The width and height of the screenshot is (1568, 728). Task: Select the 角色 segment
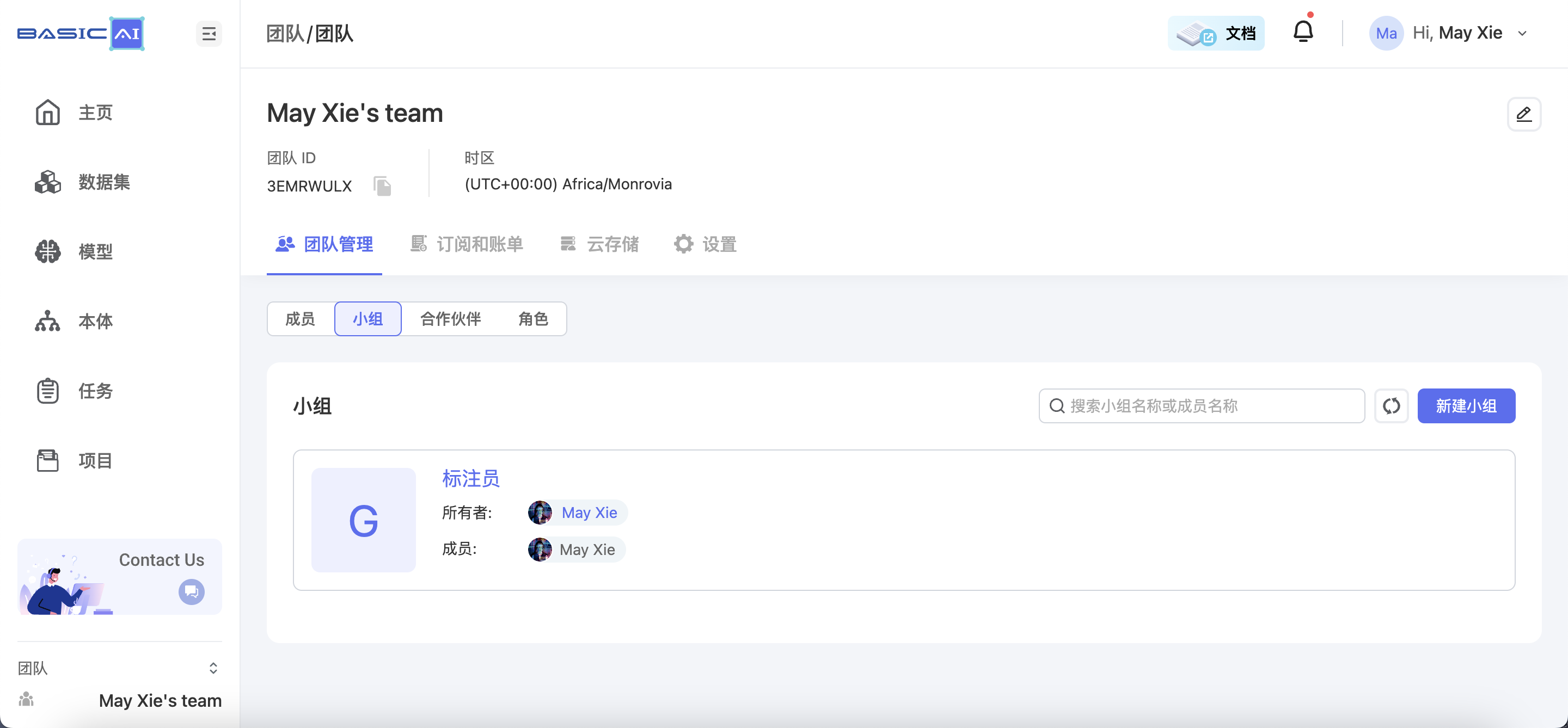pos(533,319)
